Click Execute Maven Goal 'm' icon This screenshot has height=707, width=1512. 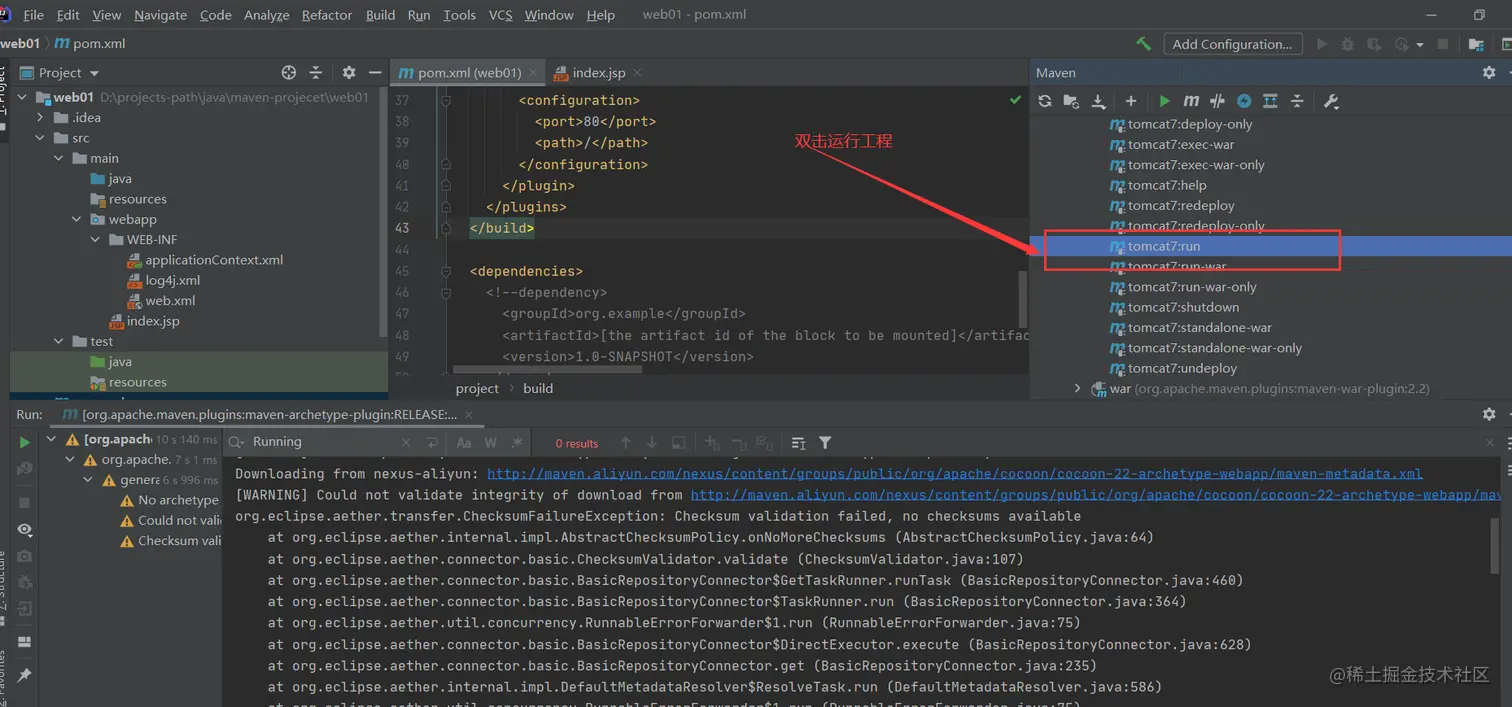click(x=1191, y=101)
